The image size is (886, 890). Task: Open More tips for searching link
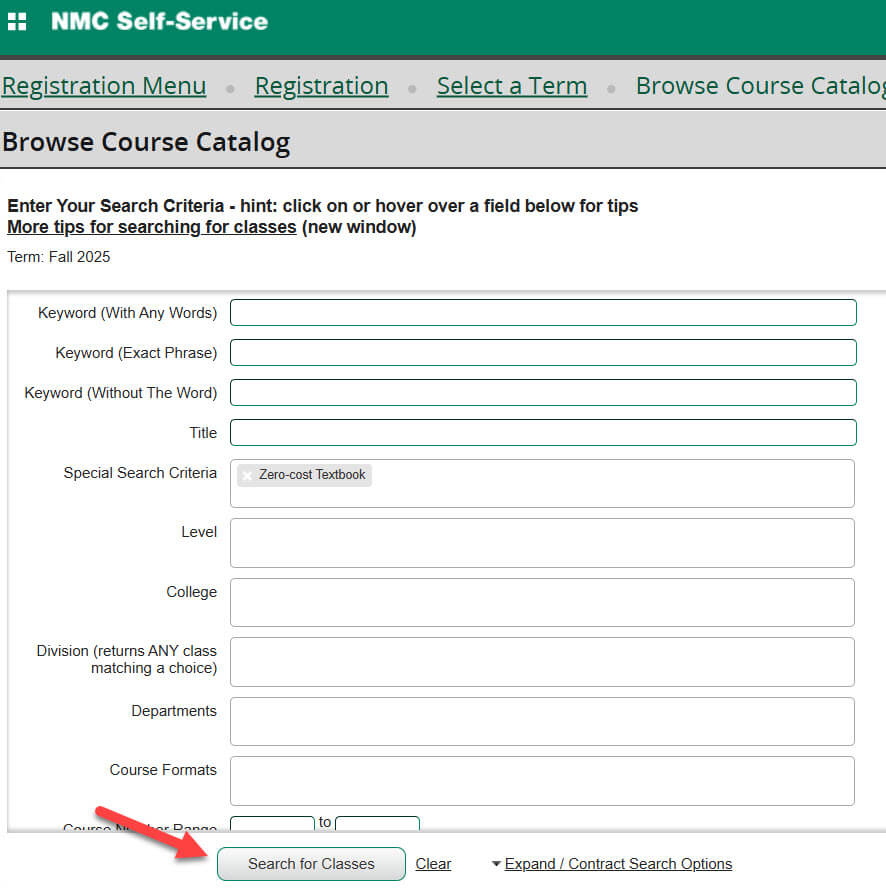click(152, 227)
